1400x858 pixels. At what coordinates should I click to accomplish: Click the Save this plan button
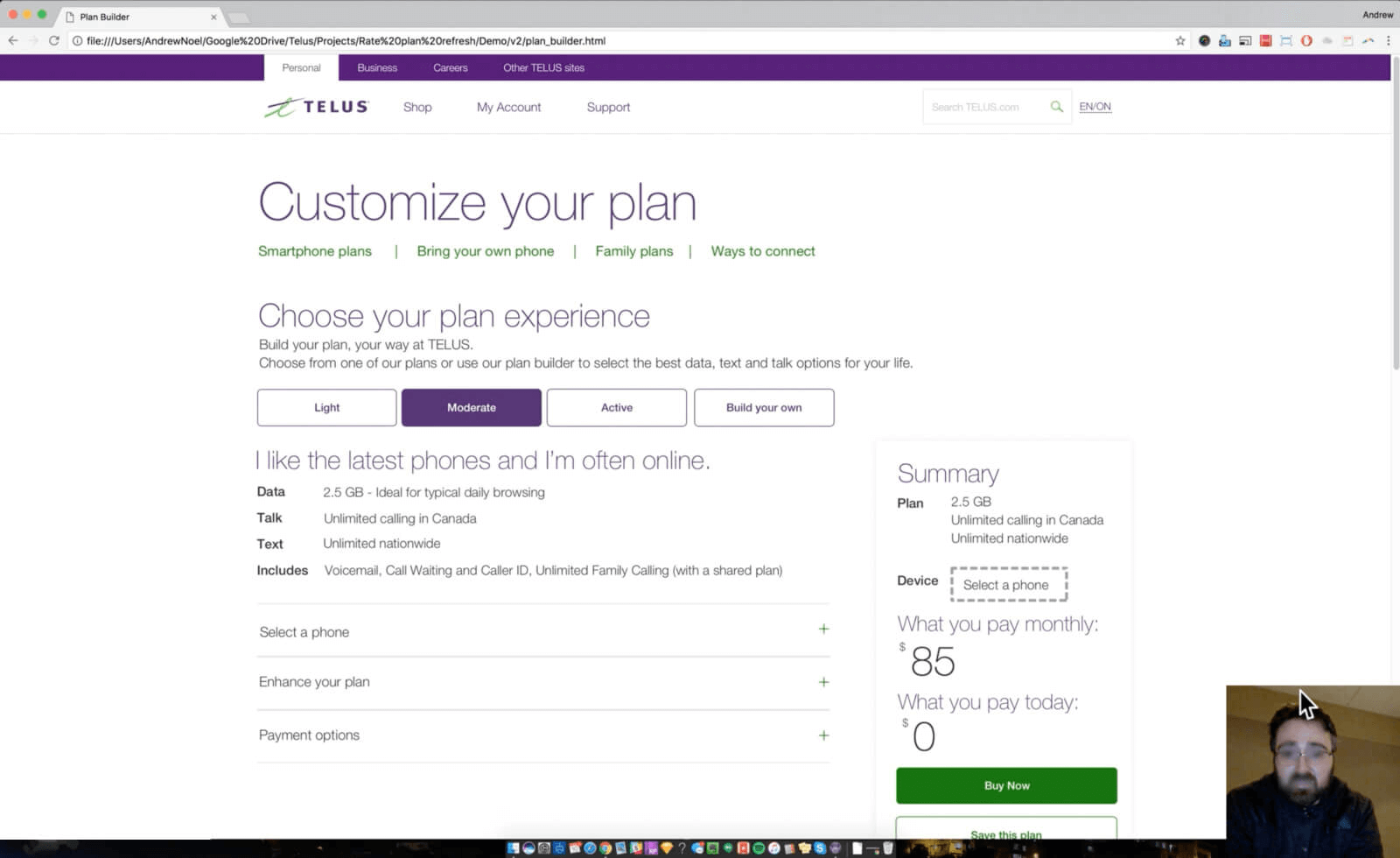pos(1006,829)
